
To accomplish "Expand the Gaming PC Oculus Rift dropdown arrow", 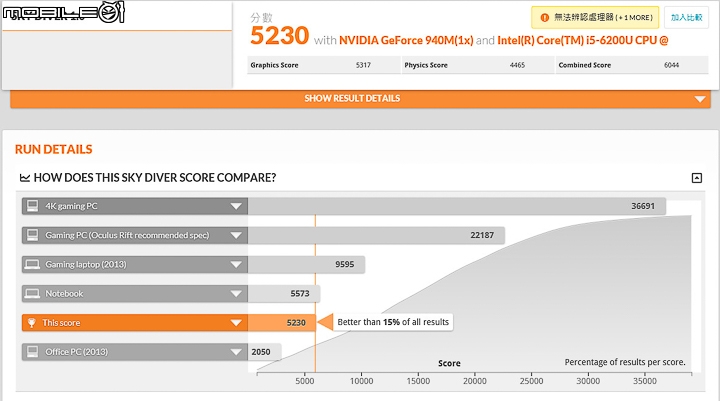I will (236, 236).
